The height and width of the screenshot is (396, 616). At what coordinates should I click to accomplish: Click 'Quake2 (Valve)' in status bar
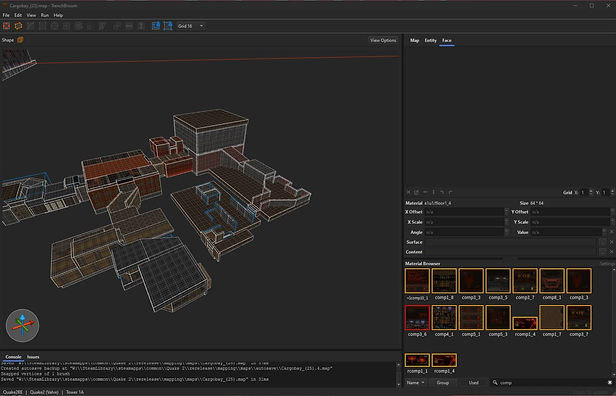click(x=44, y=392)
